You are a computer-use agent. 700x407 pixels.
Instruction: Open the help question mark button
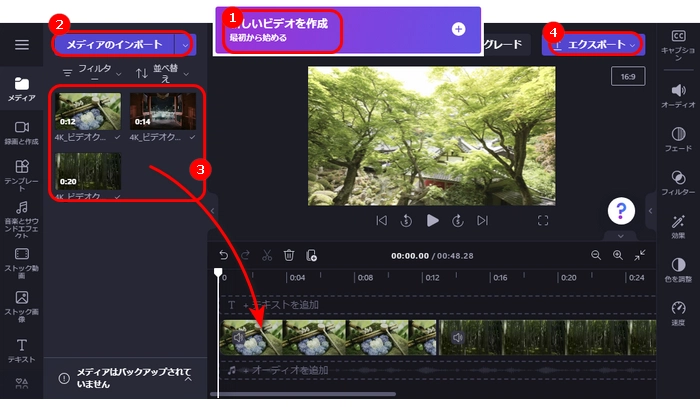[623, 210]
